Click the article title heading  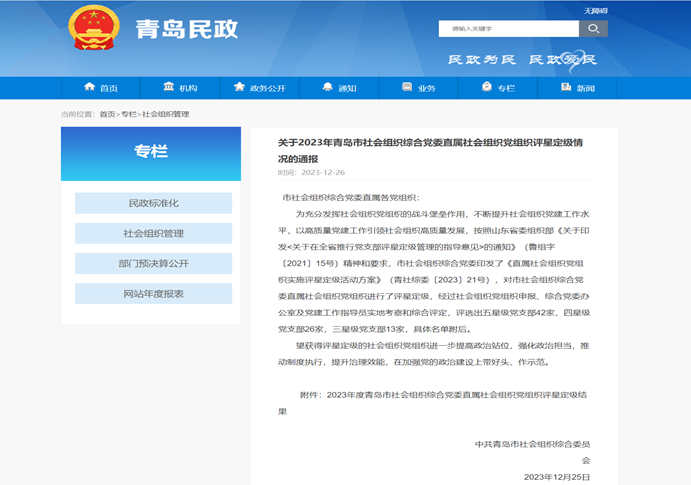point(430,151)
